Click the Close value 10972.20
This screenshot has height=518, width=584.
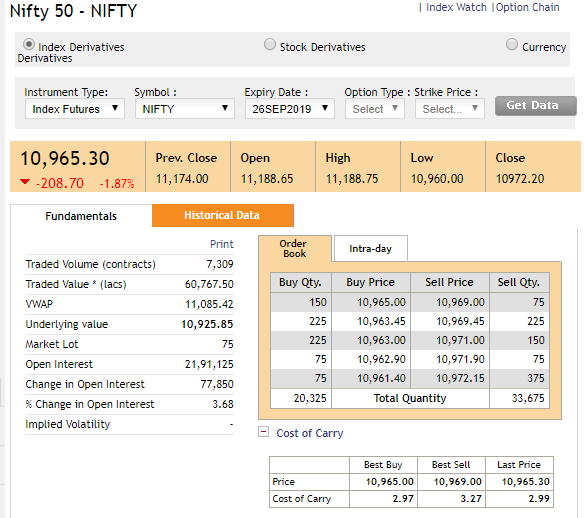click(x=520, y=179)
